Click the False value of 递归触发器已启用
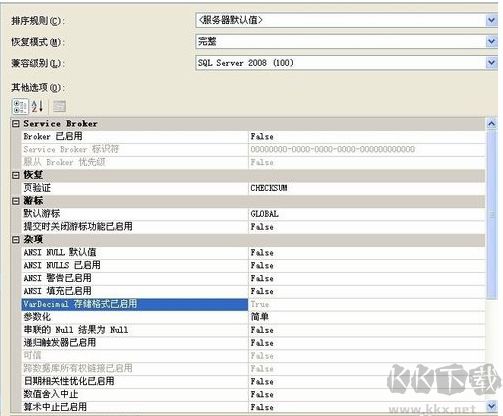The height and width of the screenshot is (416, 503). point(262,343)
